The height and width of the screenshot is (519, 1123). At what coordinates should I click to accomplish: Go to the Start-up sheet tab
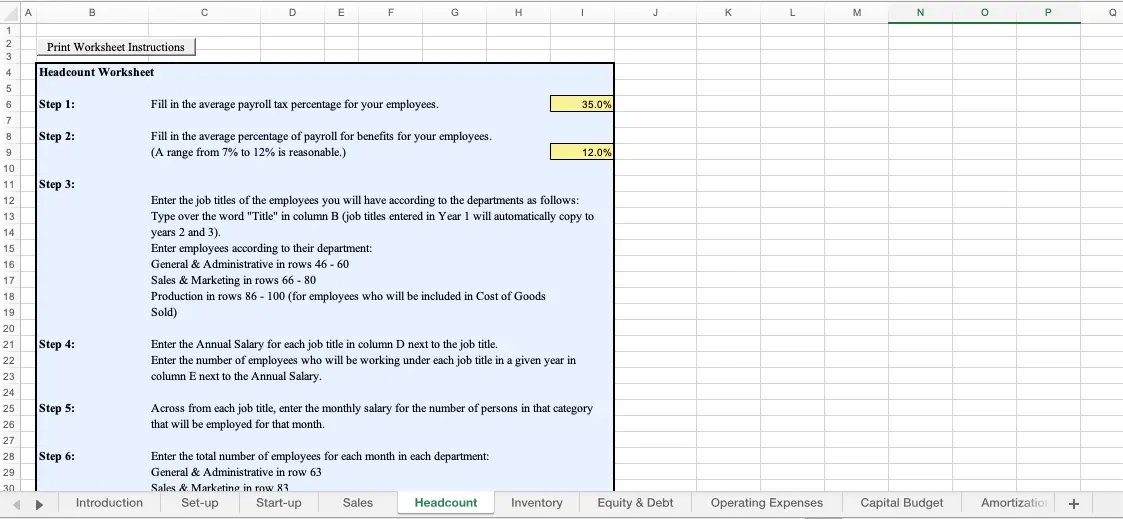pos(279,503)
